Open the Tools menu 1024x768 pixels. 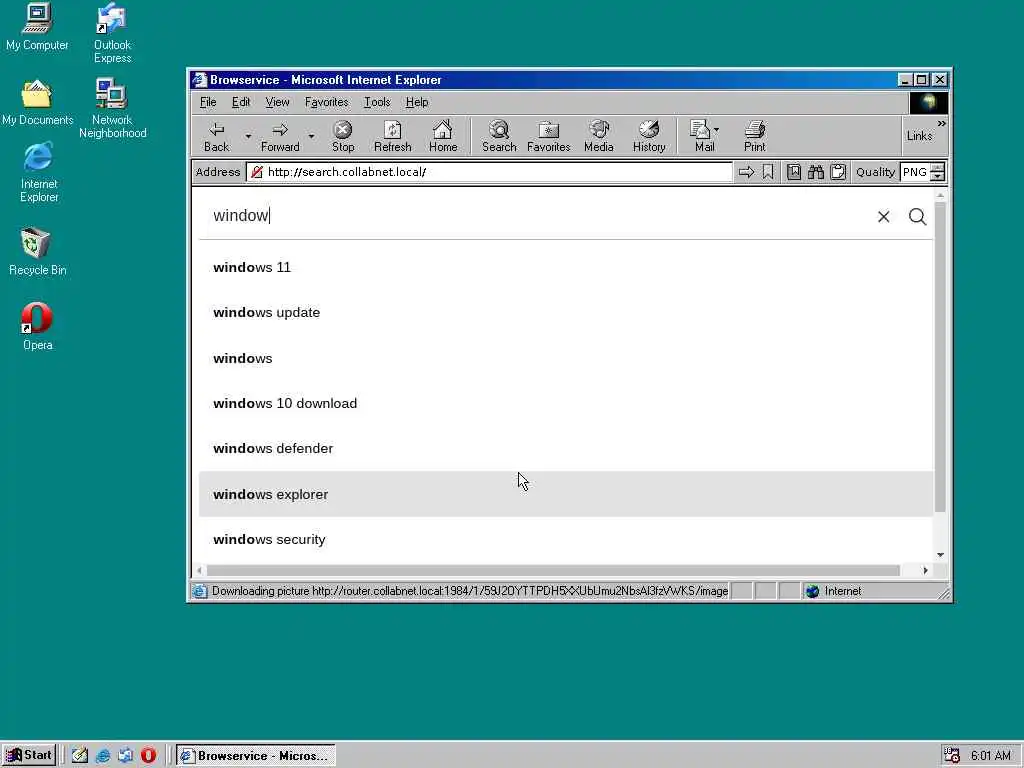click(x=377, y=102)
